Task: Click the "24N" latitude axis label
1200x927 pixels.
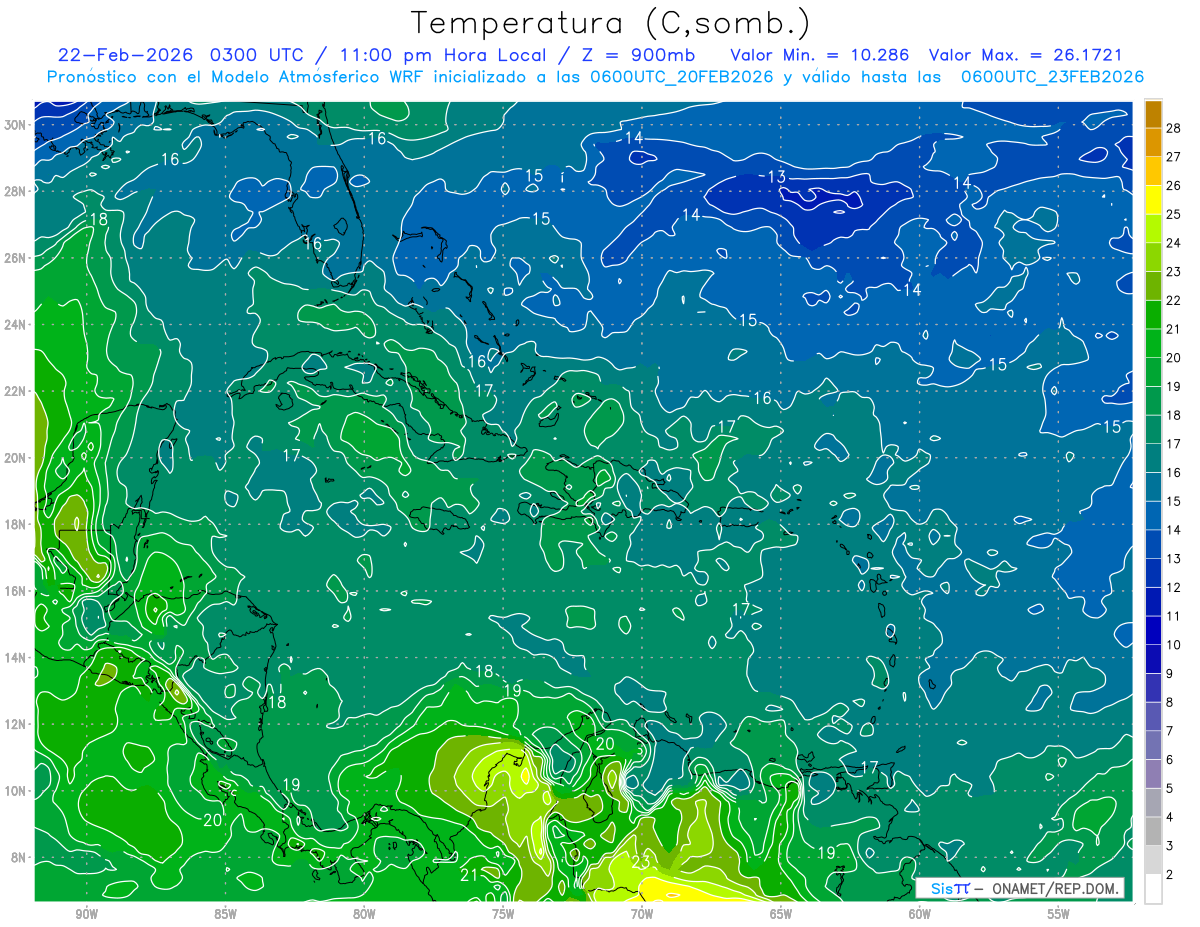Action: pos(15,324)
